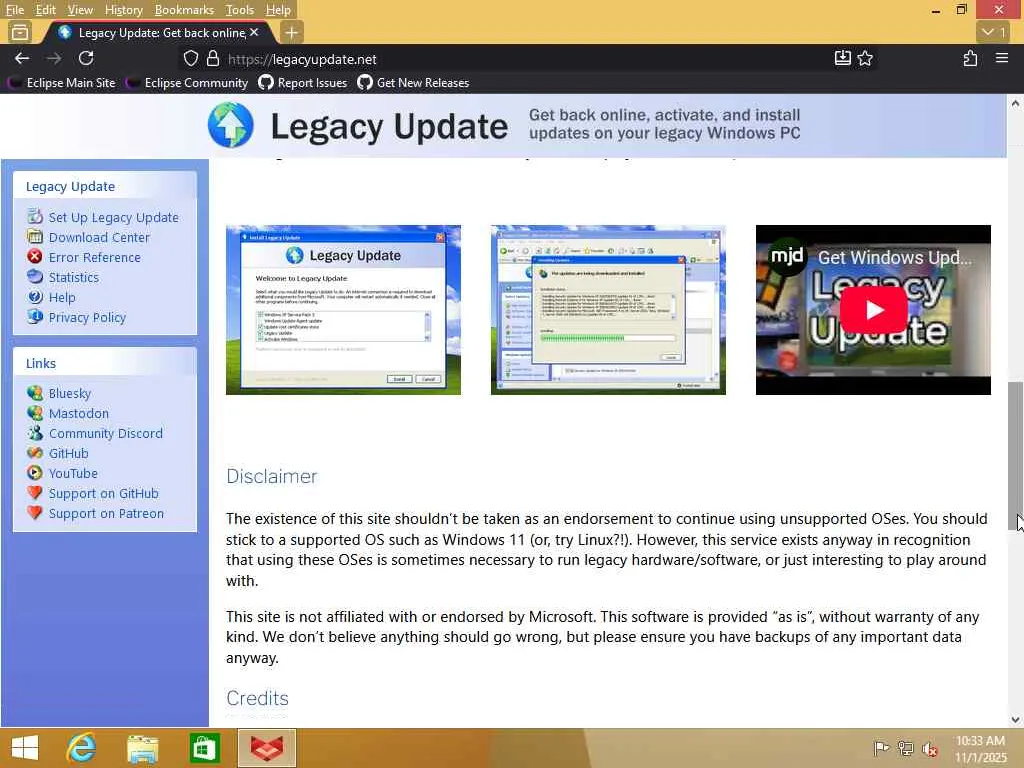Click the site security padlock icon

click(213, 59)
